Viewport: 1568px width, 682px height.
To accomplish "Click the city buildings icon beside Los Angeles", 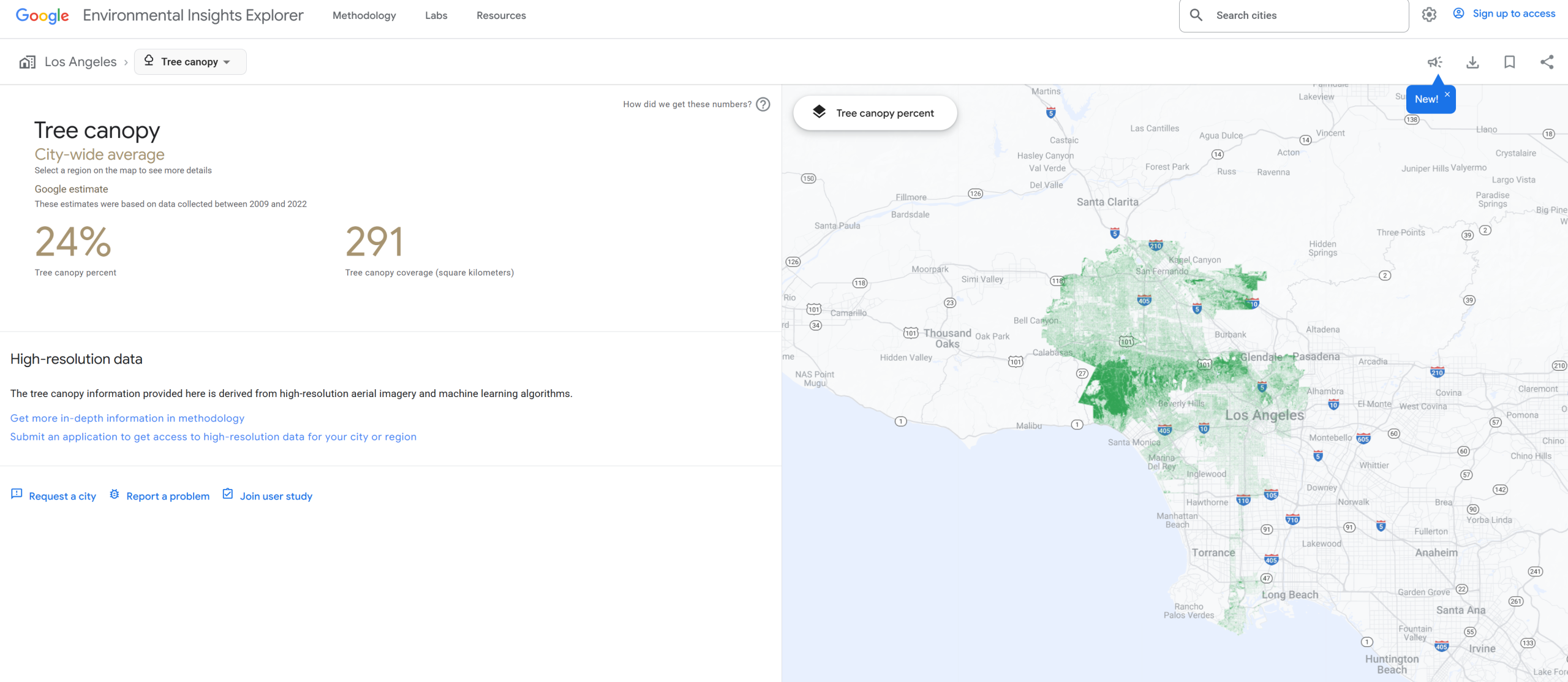I will pyautogui.click(x=27, y=62).
